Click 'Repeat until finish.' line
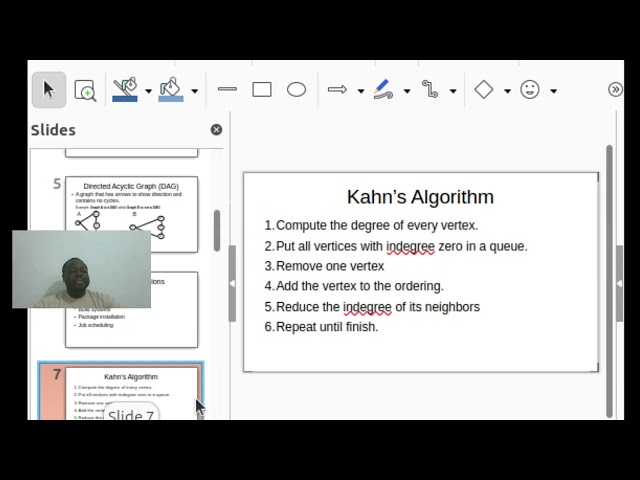Viewport: 640px width, 480px height. [x=327, y=327]
